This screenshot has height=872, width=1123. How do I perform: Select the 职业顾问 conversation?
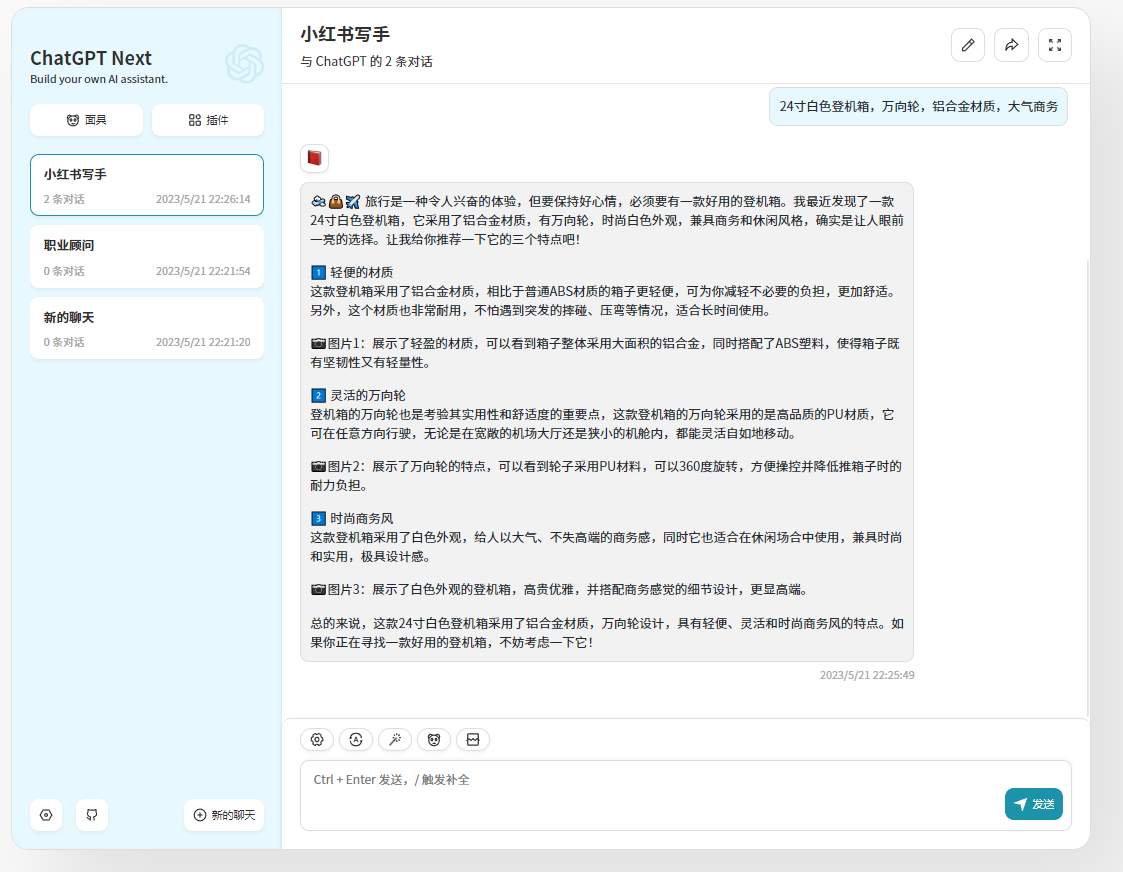click(147, 257)
